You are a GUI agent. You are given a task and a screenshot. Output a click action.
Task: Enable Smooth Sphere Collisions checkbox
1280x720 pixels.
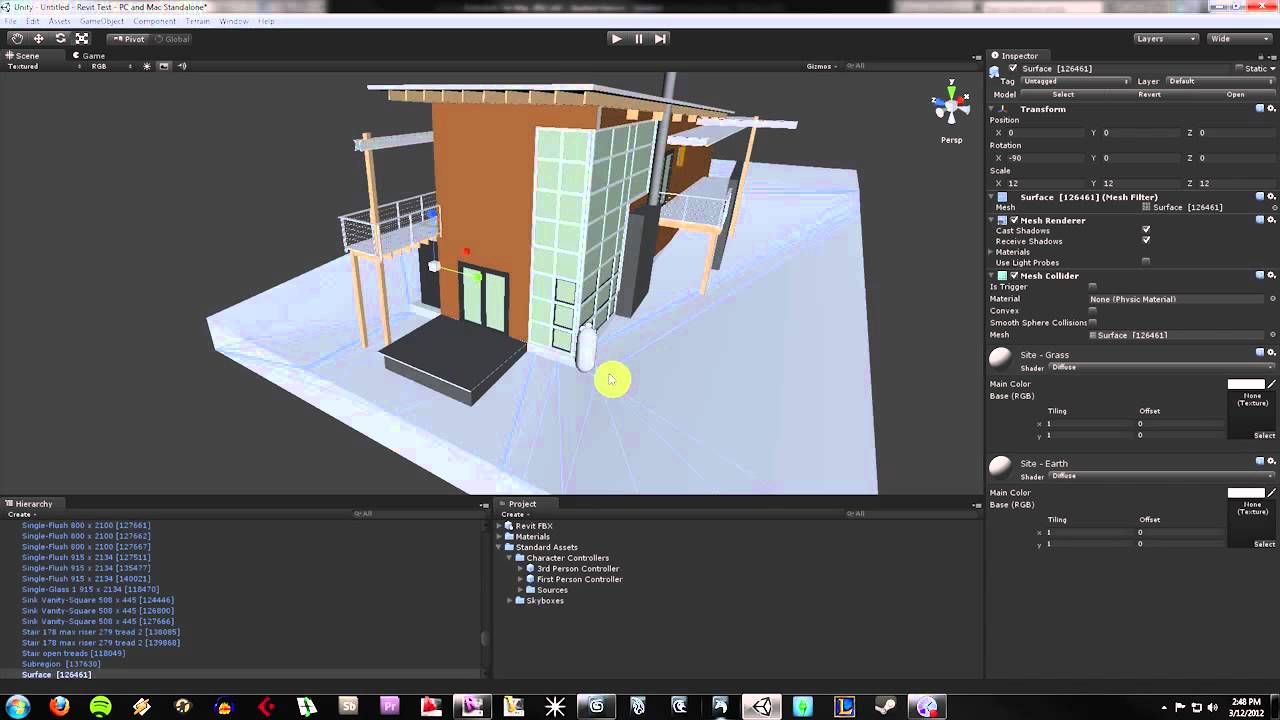pyautogui.click(x=1093, y=323)
